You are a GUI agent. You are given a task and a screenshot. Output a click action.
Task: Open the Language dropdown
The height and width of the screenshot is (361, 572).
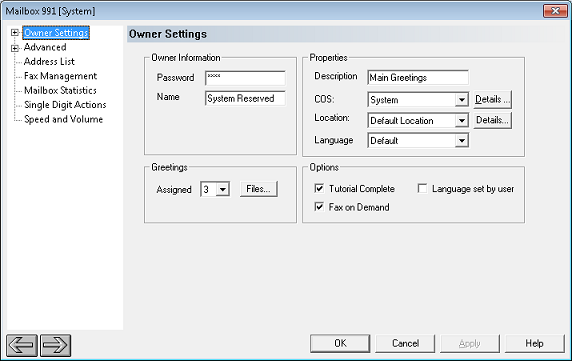pyautogui.click(x=461, y=140)
